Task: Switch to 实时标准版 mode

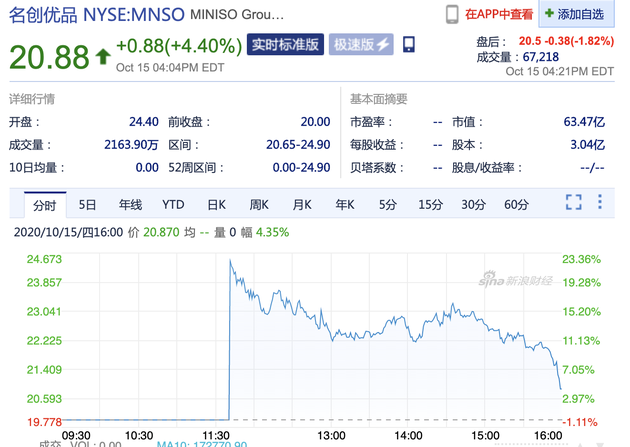Action: pos(285,45)
